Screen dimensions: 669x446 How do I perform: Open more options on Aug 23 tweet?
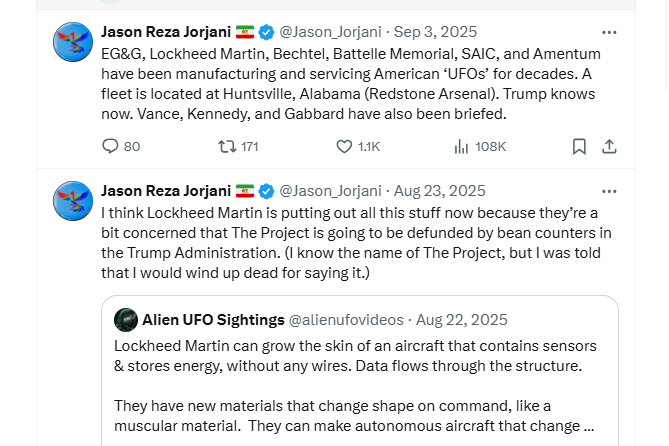pyautogui.click(x=609, y=190)
